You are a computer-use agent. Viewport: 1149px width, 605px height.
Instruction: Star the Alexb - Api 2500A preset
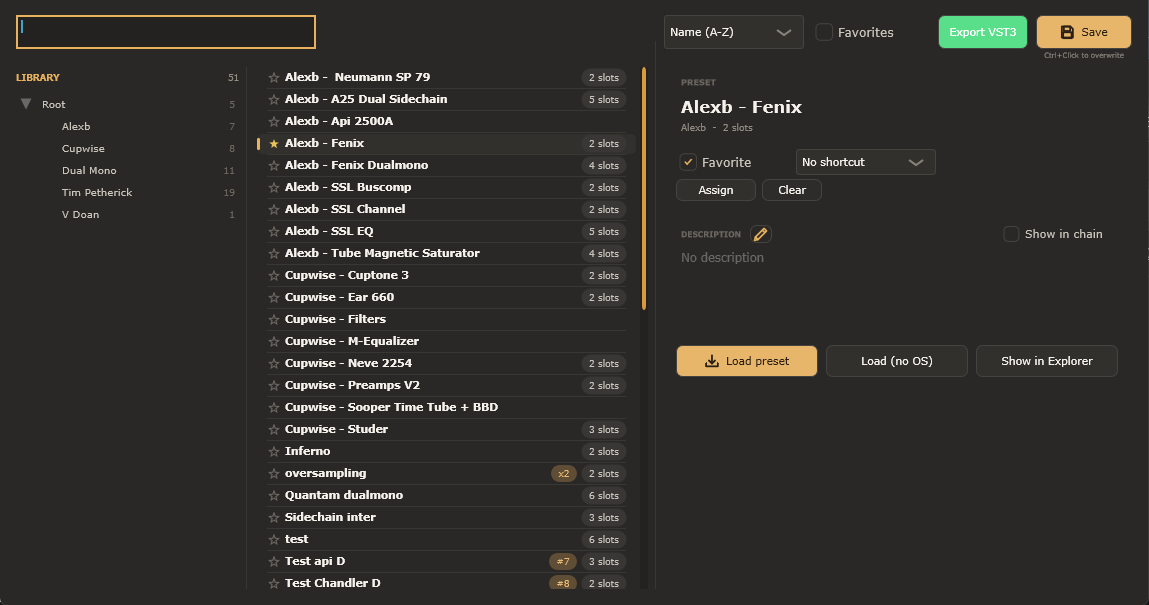point(274,122)
